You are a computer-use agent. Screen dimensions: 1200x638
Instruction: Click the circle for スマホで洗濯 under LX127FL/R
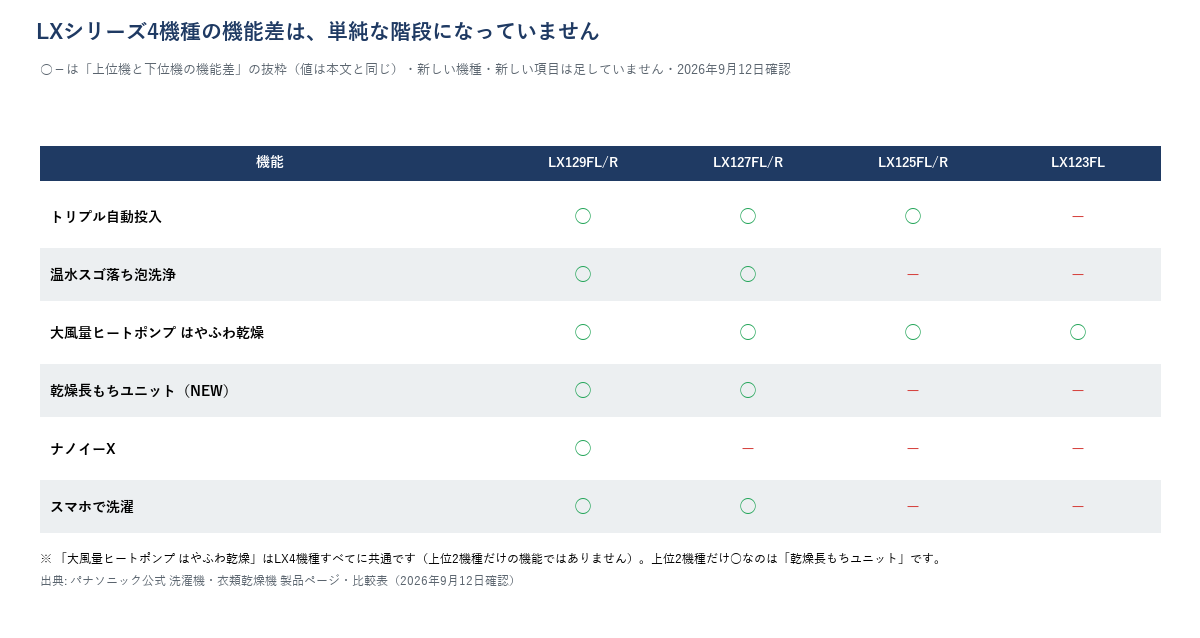pos(748,506)
